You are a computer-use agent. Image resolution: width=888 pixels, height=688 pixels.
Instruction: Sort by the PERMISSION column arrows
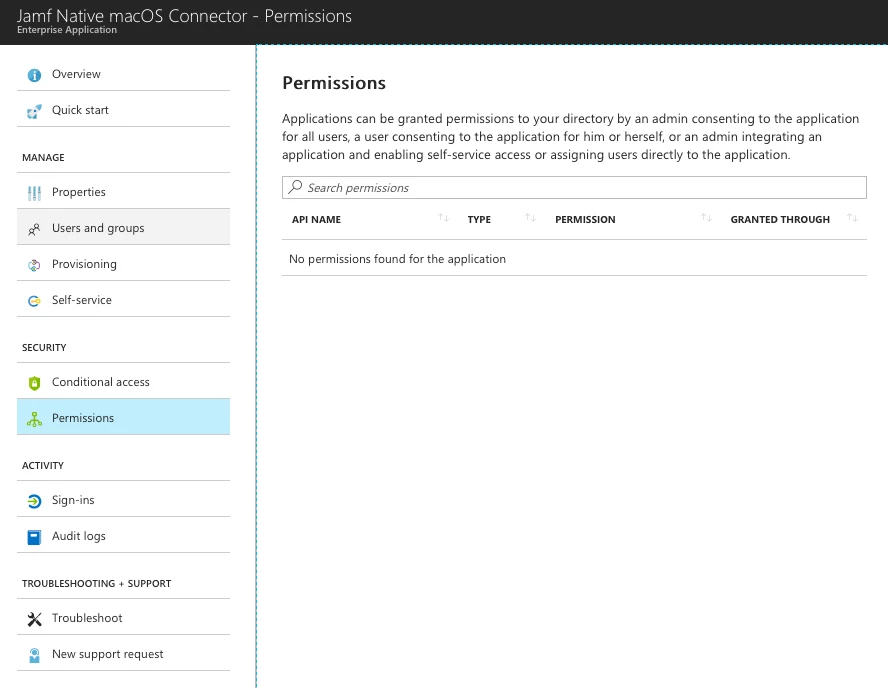click(x=706, y=218)
